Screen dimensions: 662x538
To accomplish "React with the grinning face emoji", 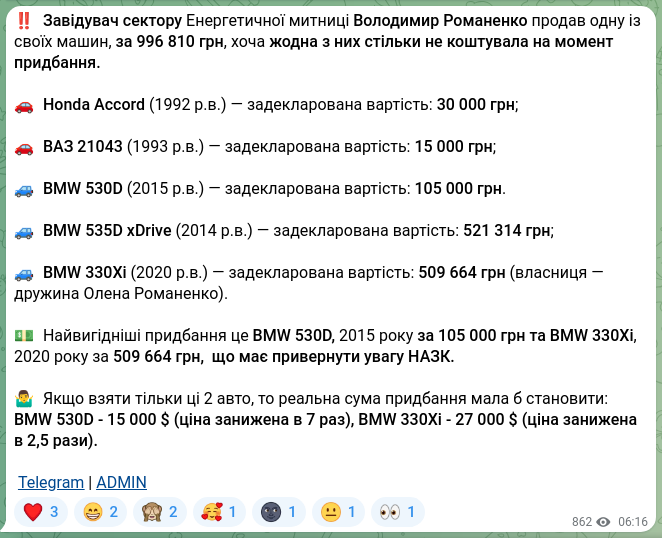I will (x=100, y=512).
